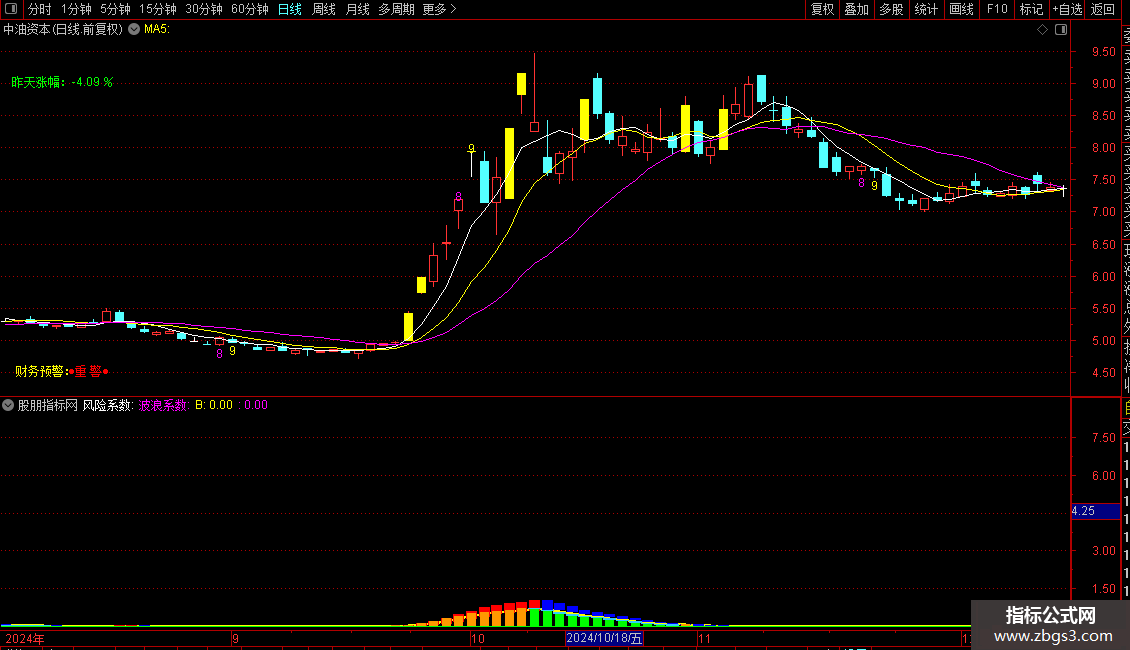The image size is (1130, 650).
Task: Click the 风险系数 label
Action: point(107,405)
